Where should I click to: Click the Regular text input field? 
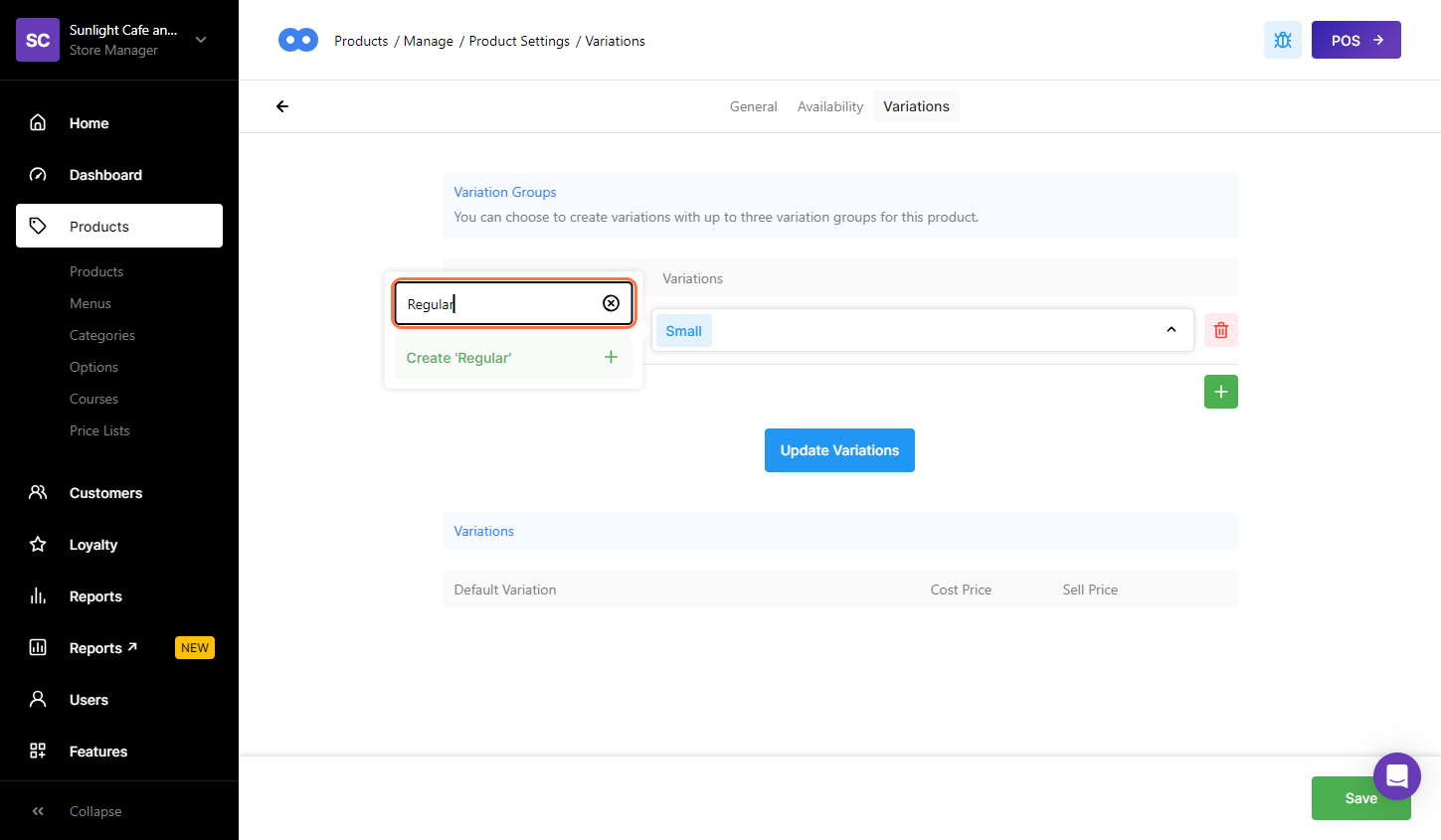(497, 304)
